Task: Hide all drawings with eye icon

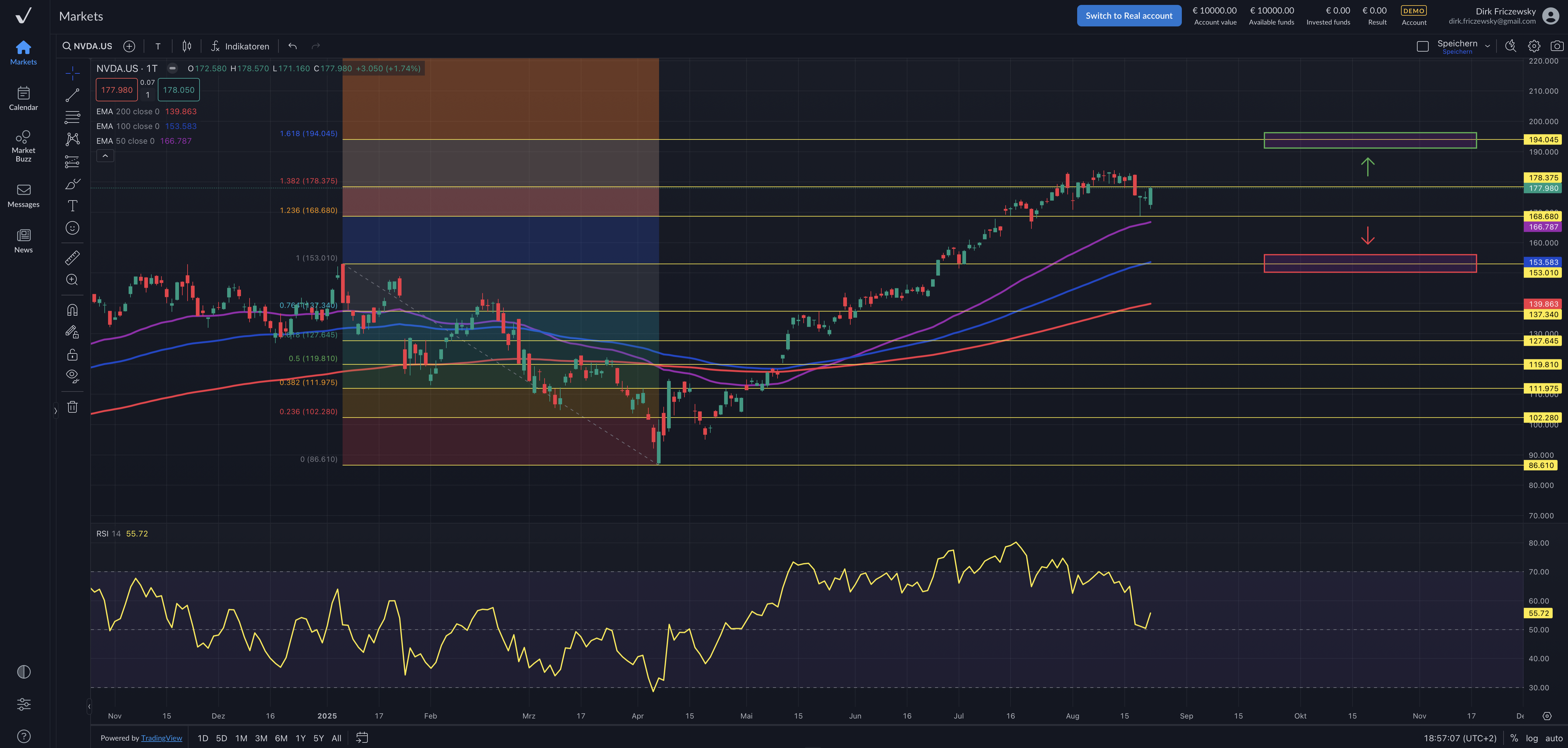Action: (x=72, y=376)
